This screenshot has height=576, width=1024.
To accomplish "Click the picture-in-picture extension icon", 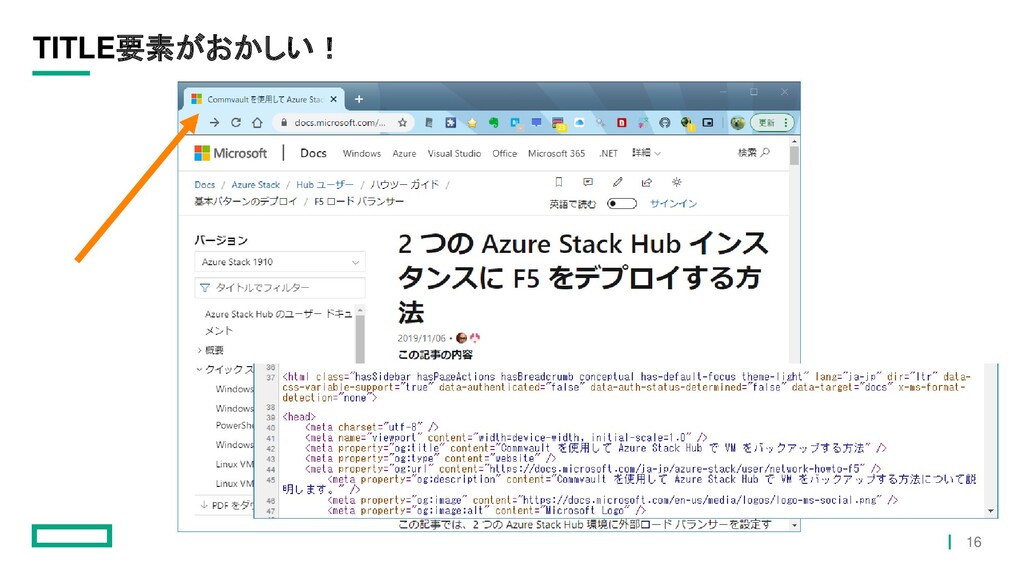I will point(708,122).
